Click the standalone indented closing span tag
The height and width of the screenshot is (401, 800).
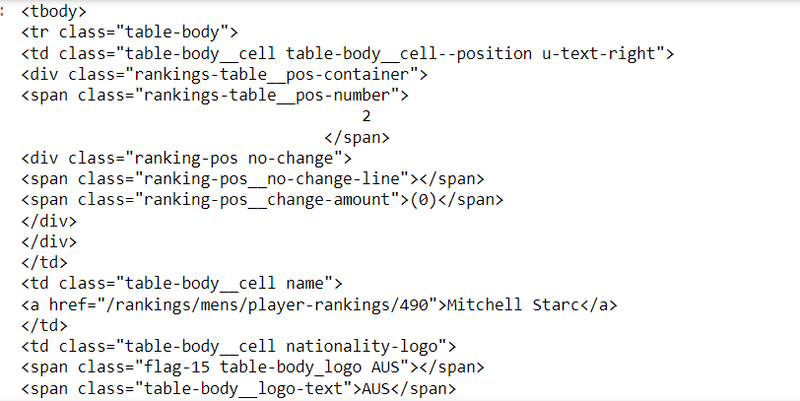tap(357, 137)
